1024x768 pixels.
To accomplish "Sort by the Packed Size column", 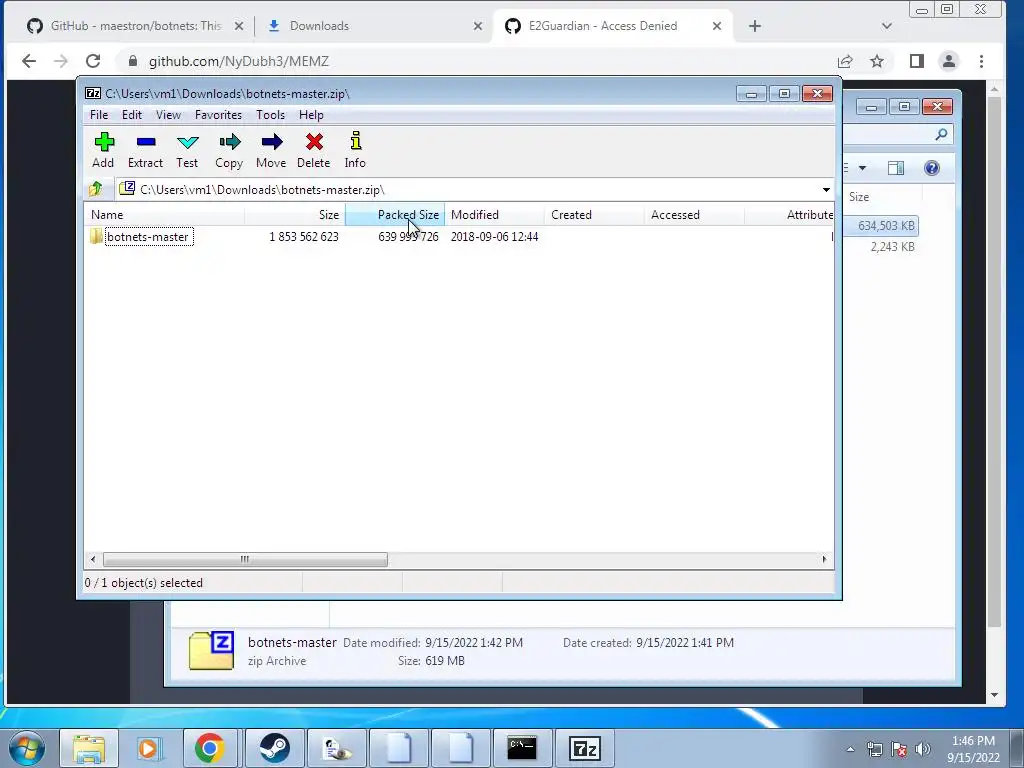I will [x=394, y=215].
